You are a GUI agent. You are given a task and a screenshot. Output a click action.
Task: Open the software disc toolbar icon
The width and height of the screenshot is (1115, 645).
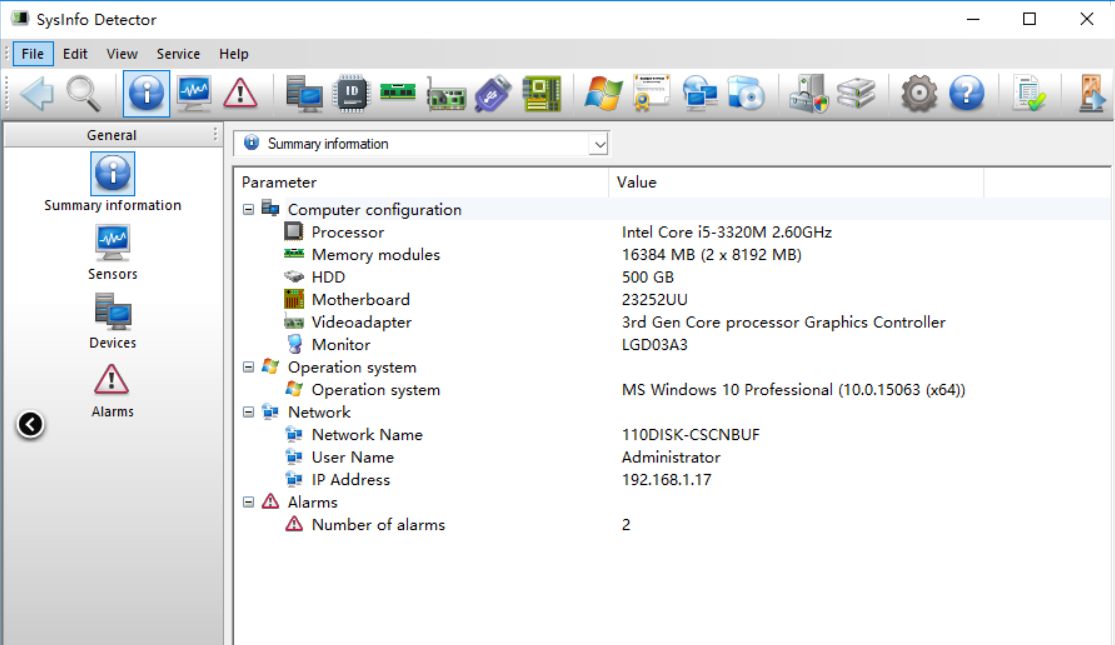click(746, 93)
